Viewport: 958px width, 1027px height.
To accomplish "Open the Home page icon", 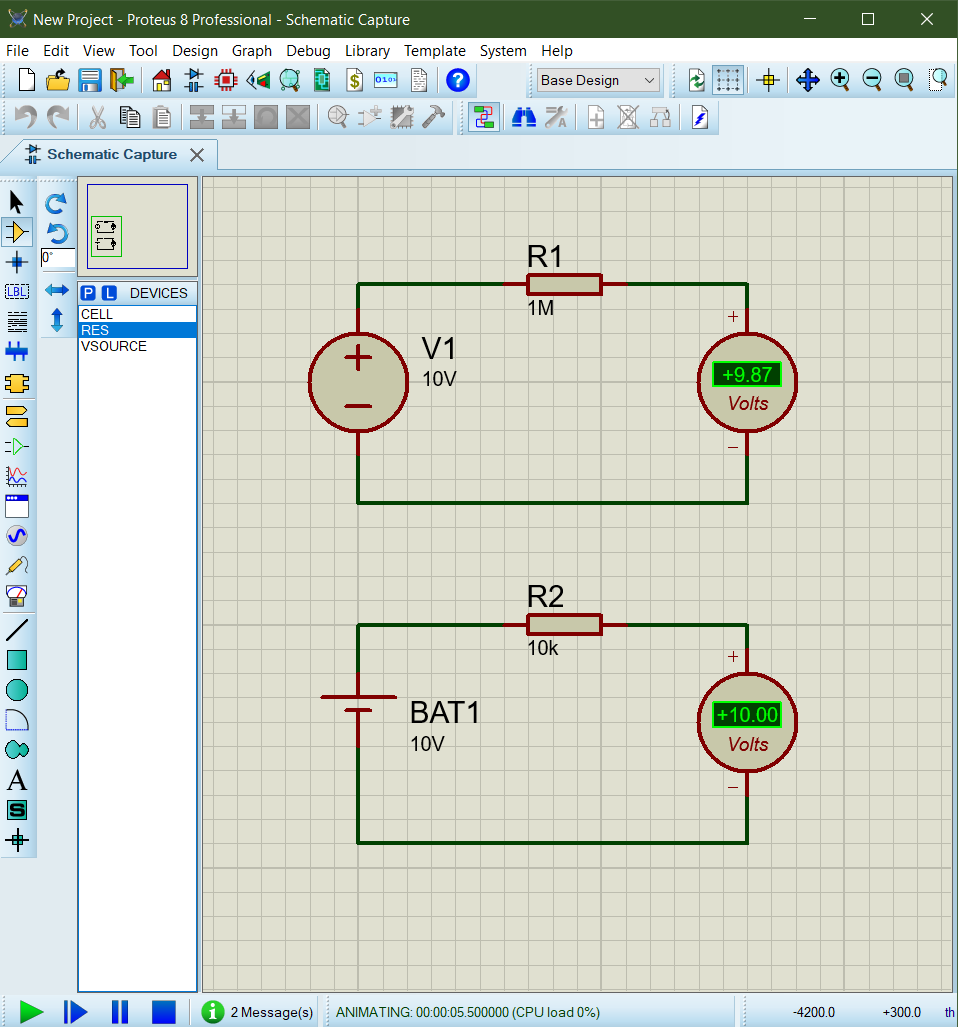I will click(162, 80).
